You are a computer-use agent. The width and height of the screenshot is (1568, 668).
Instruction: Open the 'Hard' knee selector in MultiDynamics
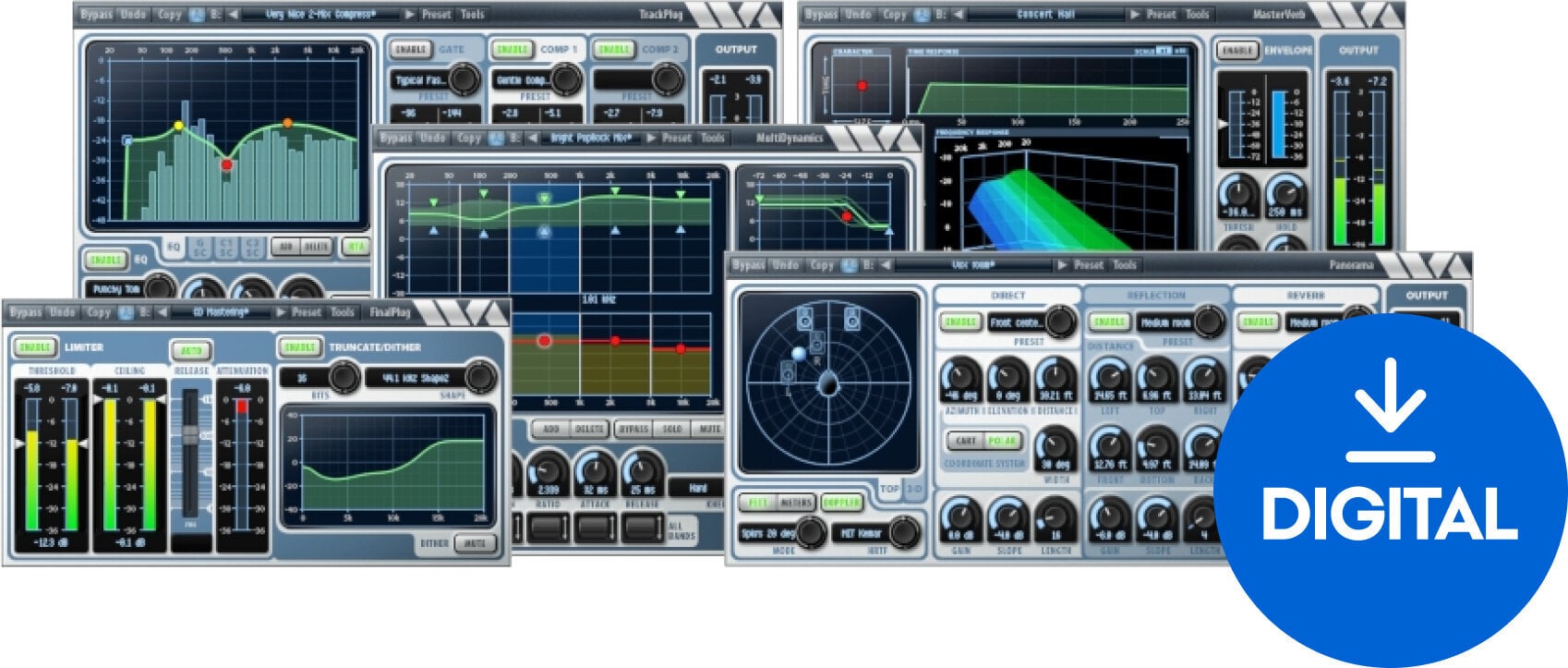(695, 487)
